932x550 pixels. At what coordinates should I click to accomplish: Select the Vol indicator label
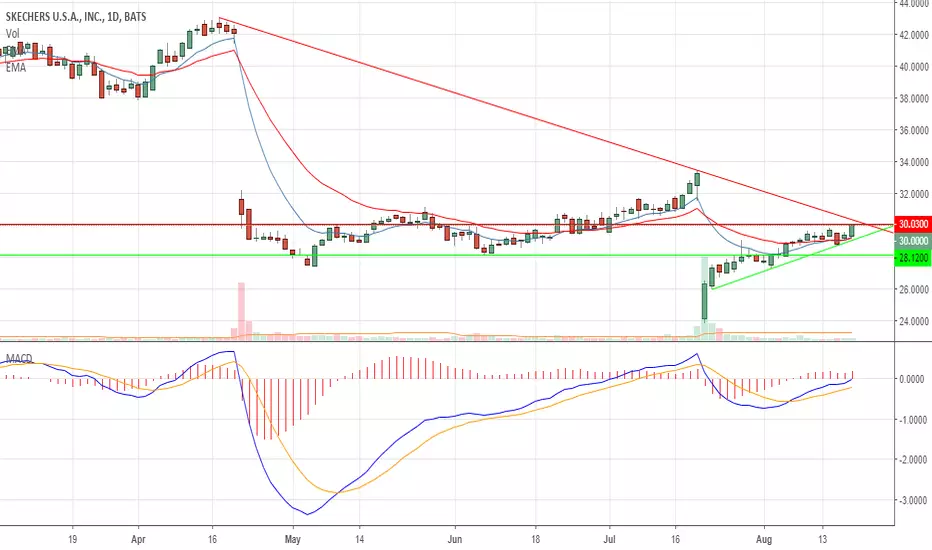(12, 34)
